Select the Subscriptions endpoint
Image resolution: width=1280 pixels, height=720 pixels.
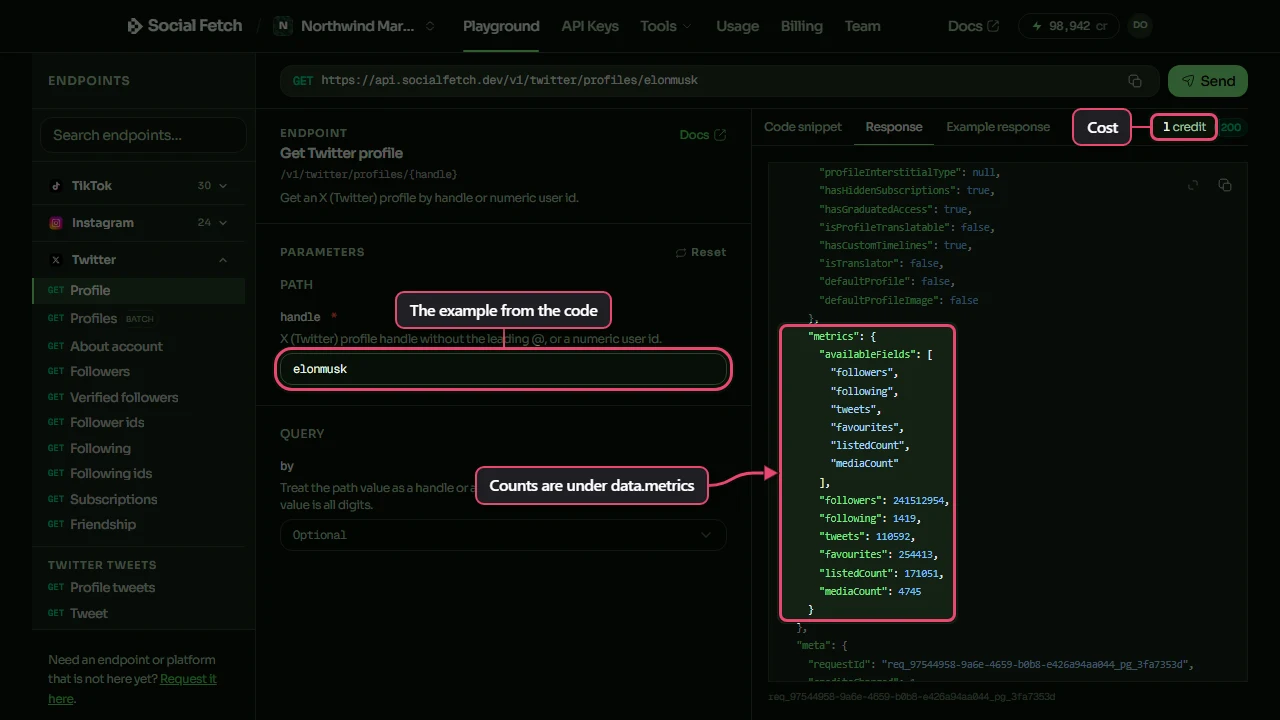click(139, 499)
